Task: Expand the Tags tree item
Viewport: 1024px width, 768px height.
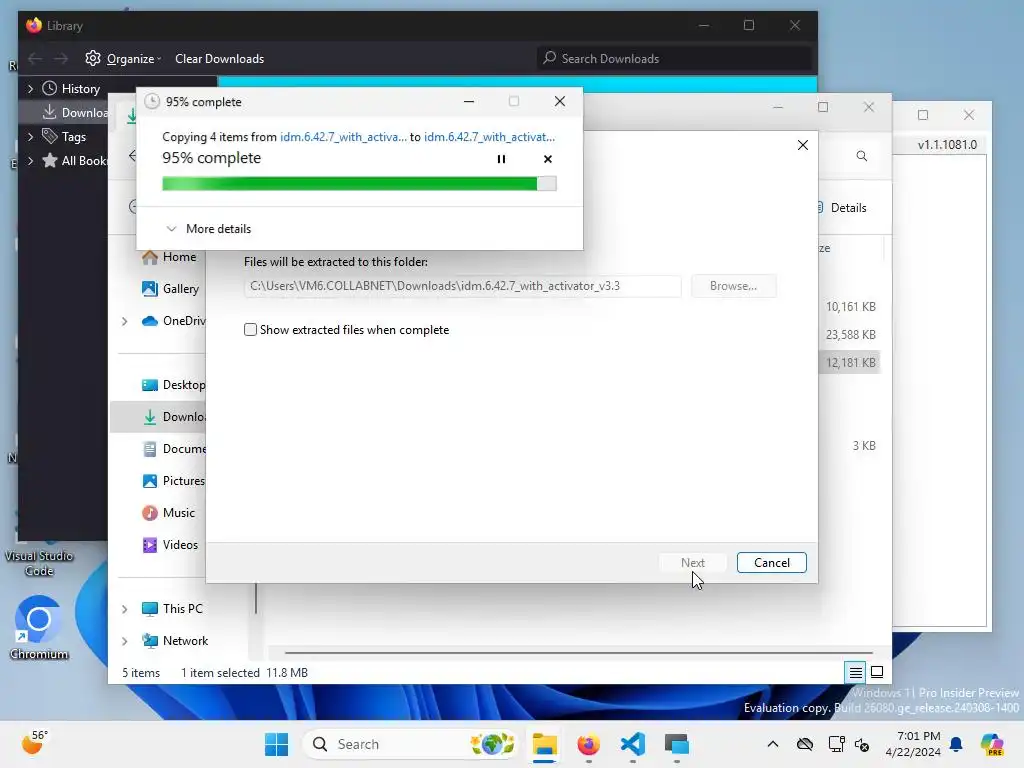Action: [x=30, y=136]
